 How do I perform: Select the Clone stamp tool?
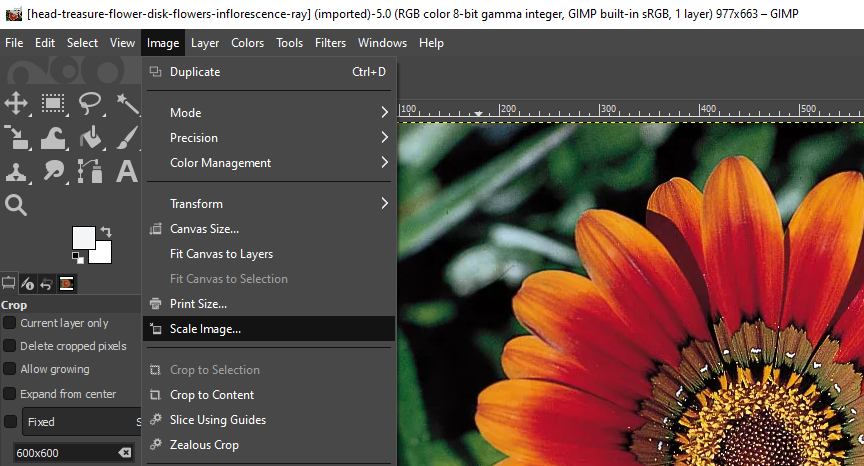[16, 171]
